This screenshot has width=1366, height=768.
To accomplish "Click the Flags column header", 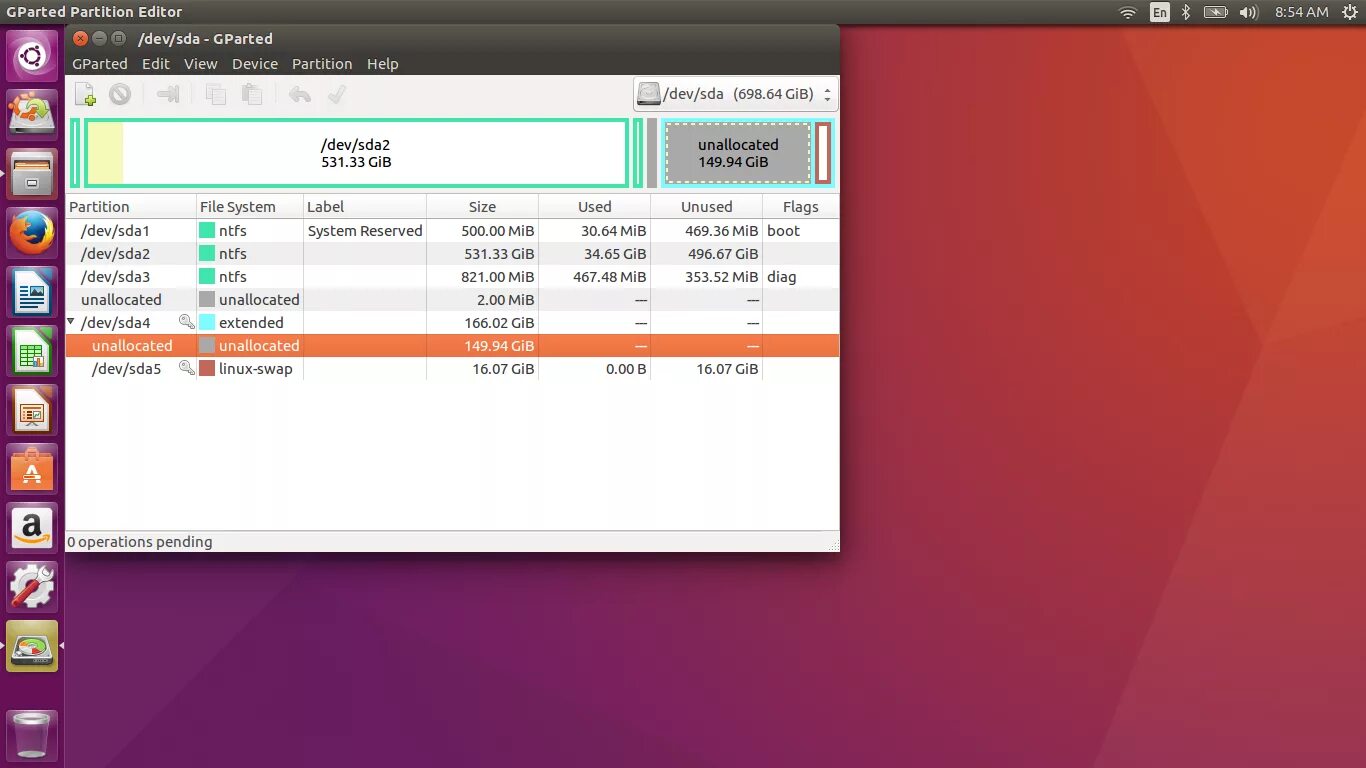I will point(800,207).
